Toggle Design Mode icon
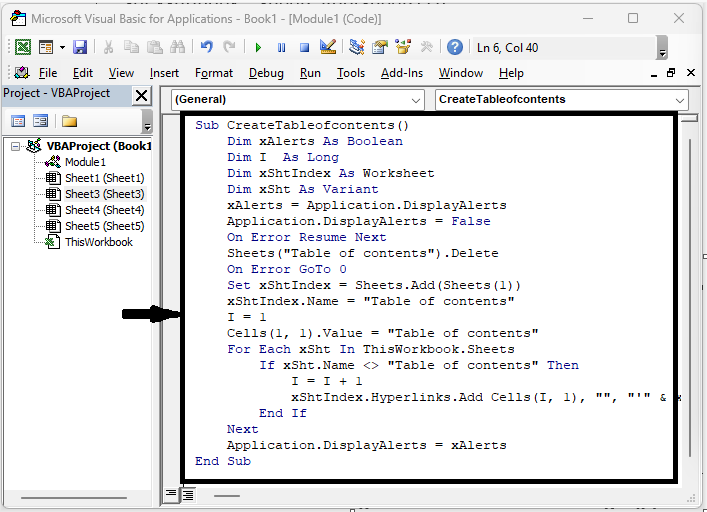The image size is (707, 512). click(x=328, y=47)
